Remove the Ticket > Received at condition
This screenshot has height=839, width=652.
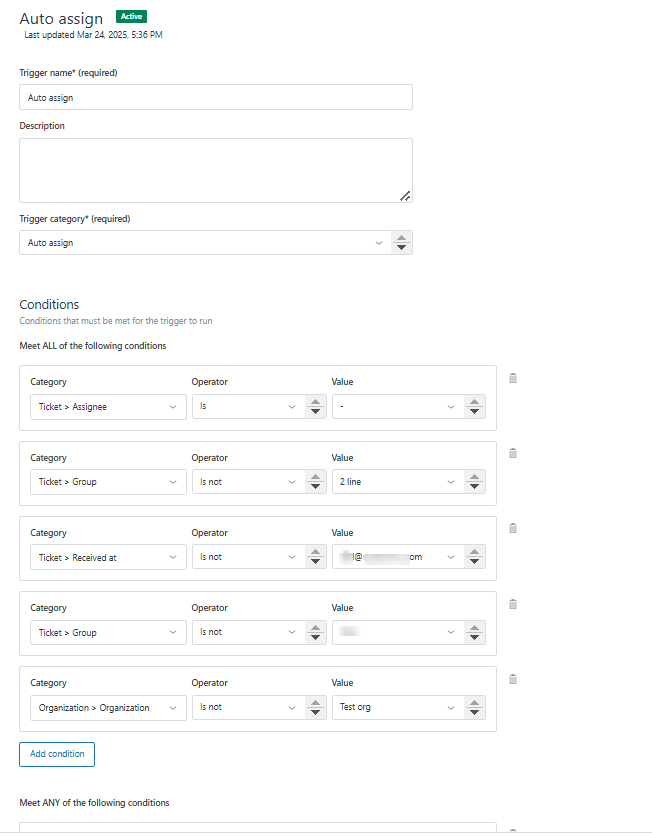513,528
